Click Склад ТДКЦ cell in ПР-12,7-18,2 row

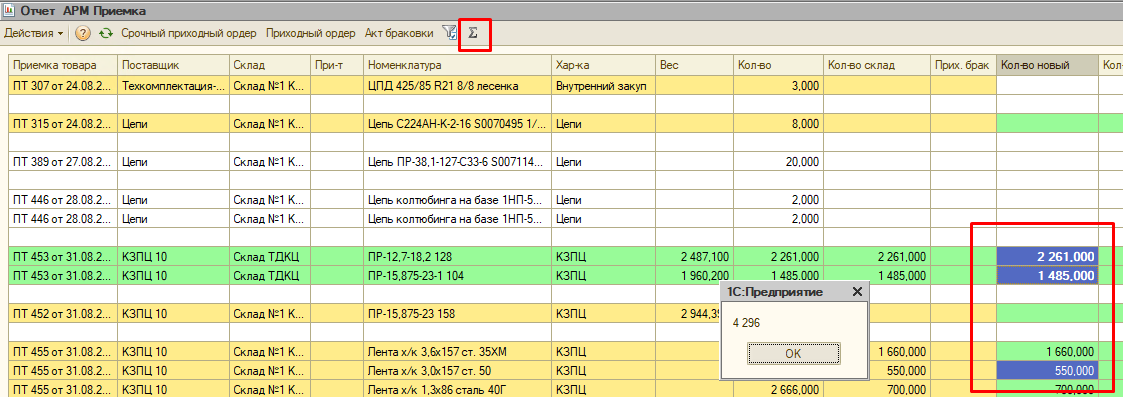(x=269, y=256)
